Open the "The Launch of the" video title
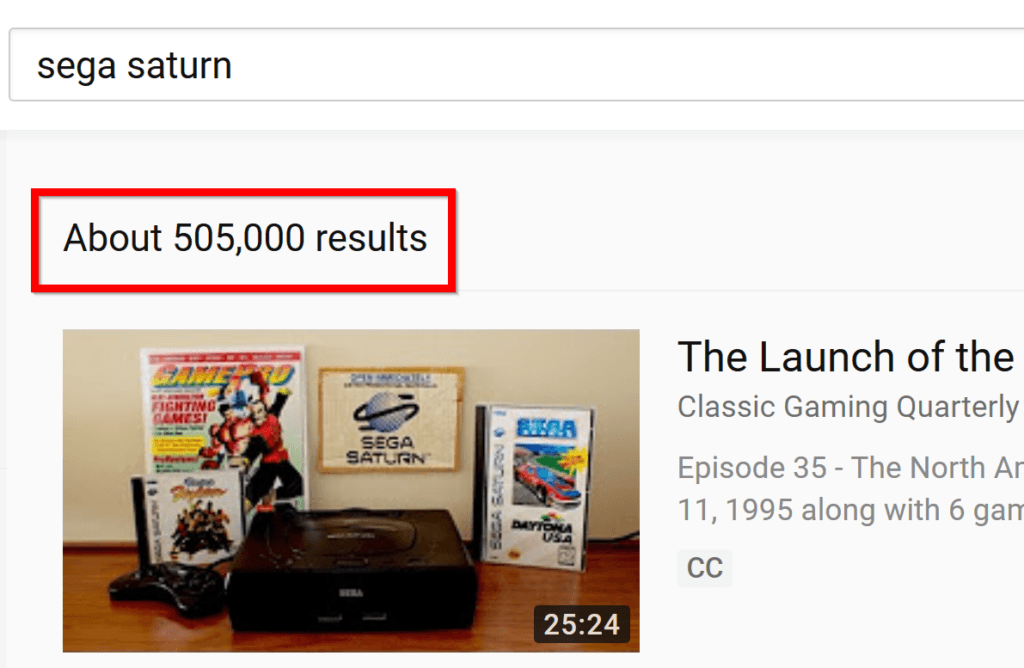Screen dimensions: 1024x668 [846, 357]
